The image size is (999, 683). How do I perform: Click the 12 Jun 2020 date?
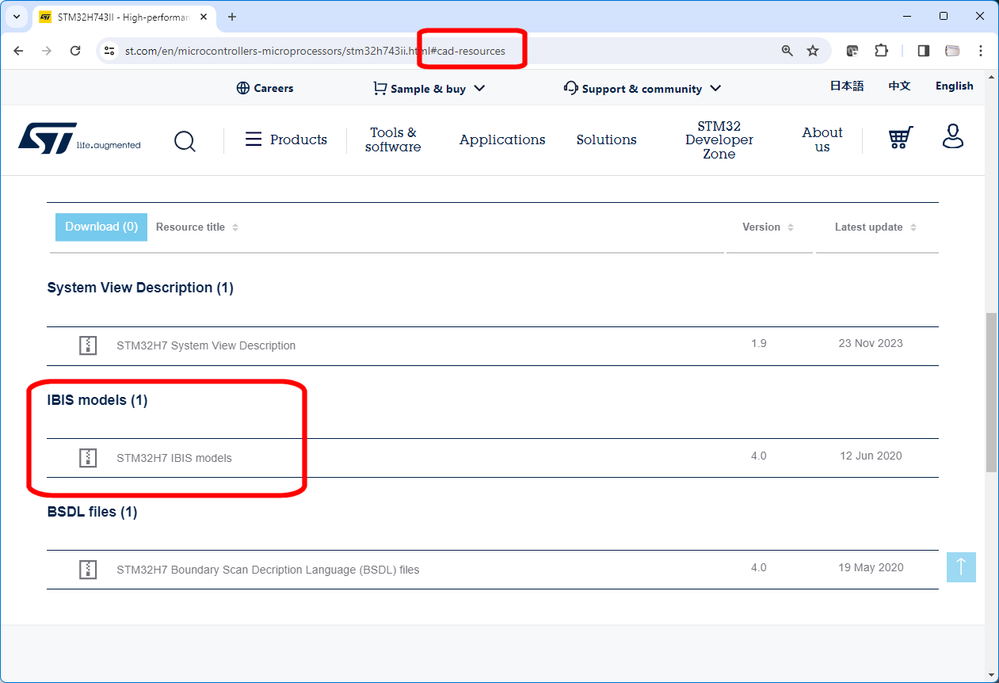(870, 456)
